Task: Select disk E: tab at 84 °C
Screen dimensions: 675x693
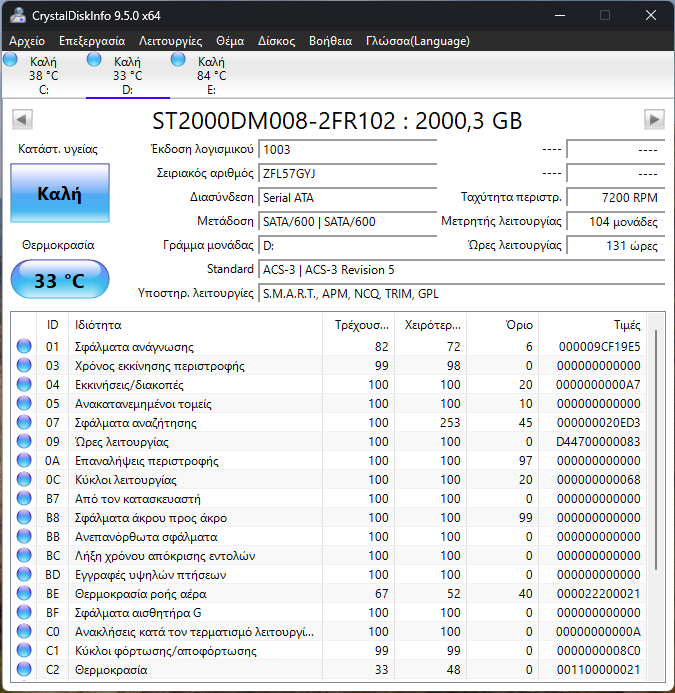Action: point(211,75)
